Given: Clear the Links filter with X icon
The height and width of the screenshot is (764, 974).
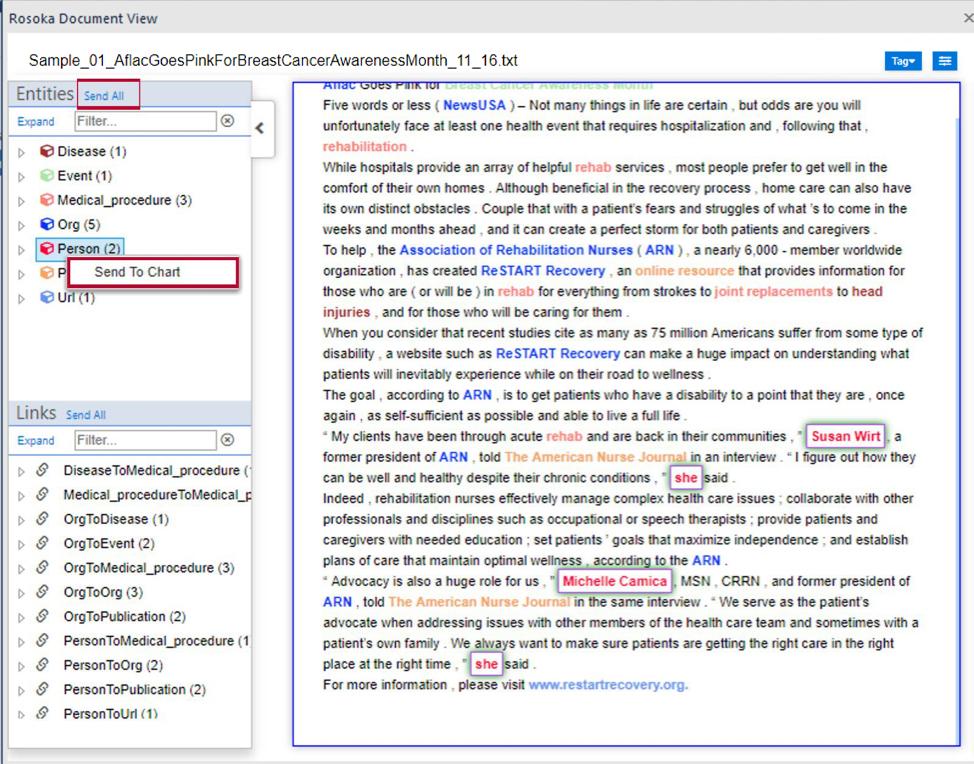Looking at the screenshot, I should point(227,440).
